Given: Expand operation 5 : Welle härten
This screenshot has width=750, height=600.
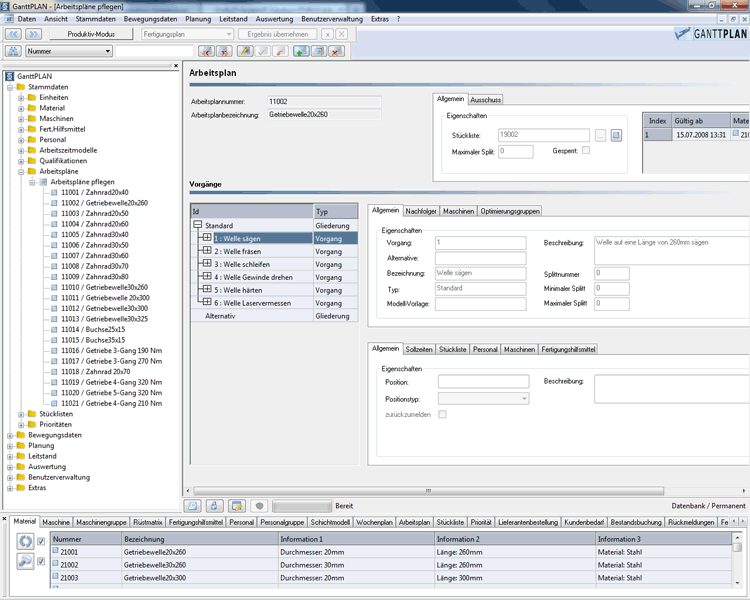Looking at the screenshot, I should [x=207, y=289].
